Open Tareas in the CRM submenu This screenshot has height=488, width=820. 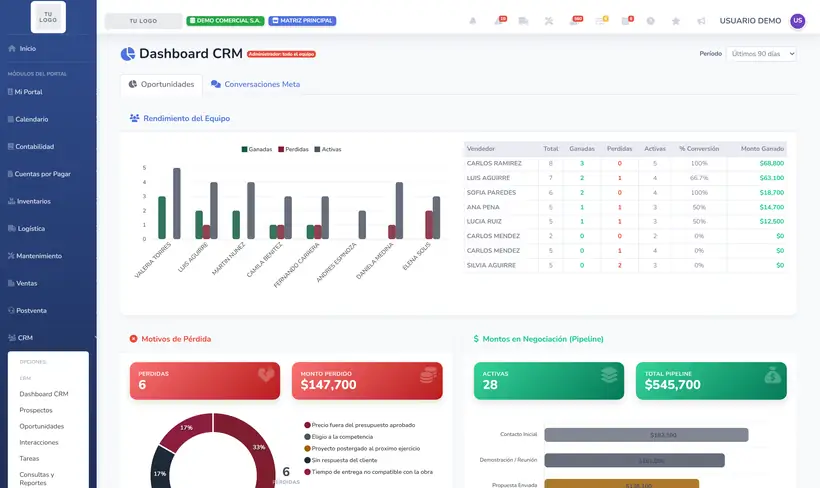[x=29, y=459]
